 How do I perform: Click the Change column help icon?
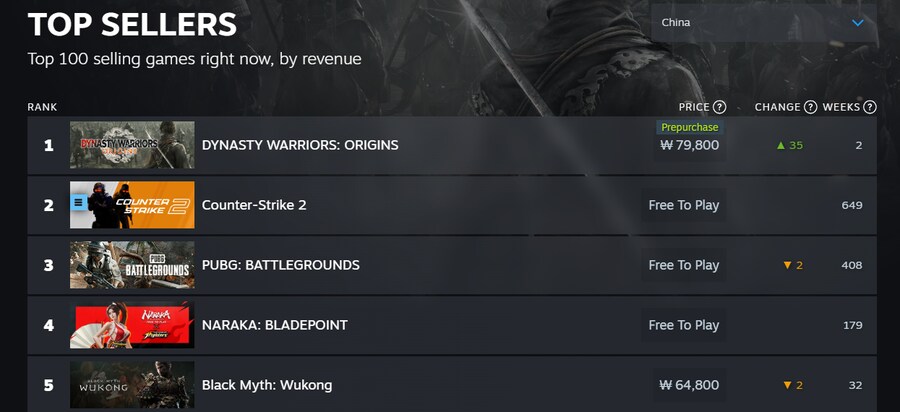coord(810,107)
